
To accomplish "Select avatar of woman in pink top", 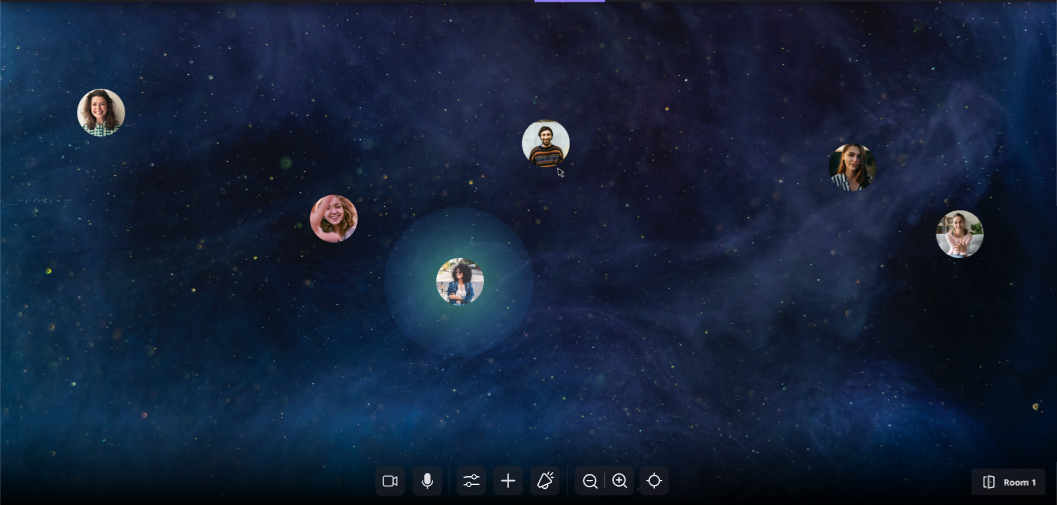I will point(959,234).
